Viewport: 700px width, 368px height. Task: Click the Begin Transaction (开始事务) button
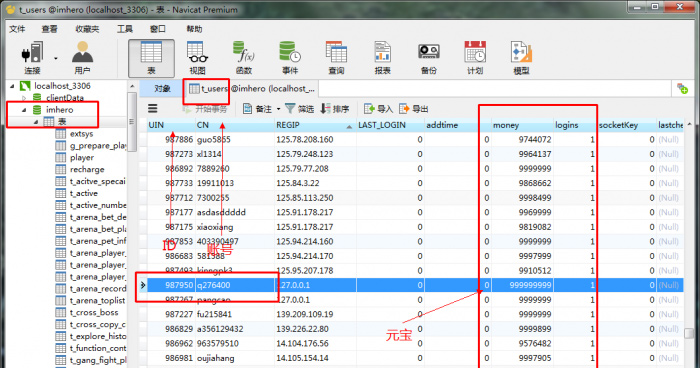pos(204,109)
